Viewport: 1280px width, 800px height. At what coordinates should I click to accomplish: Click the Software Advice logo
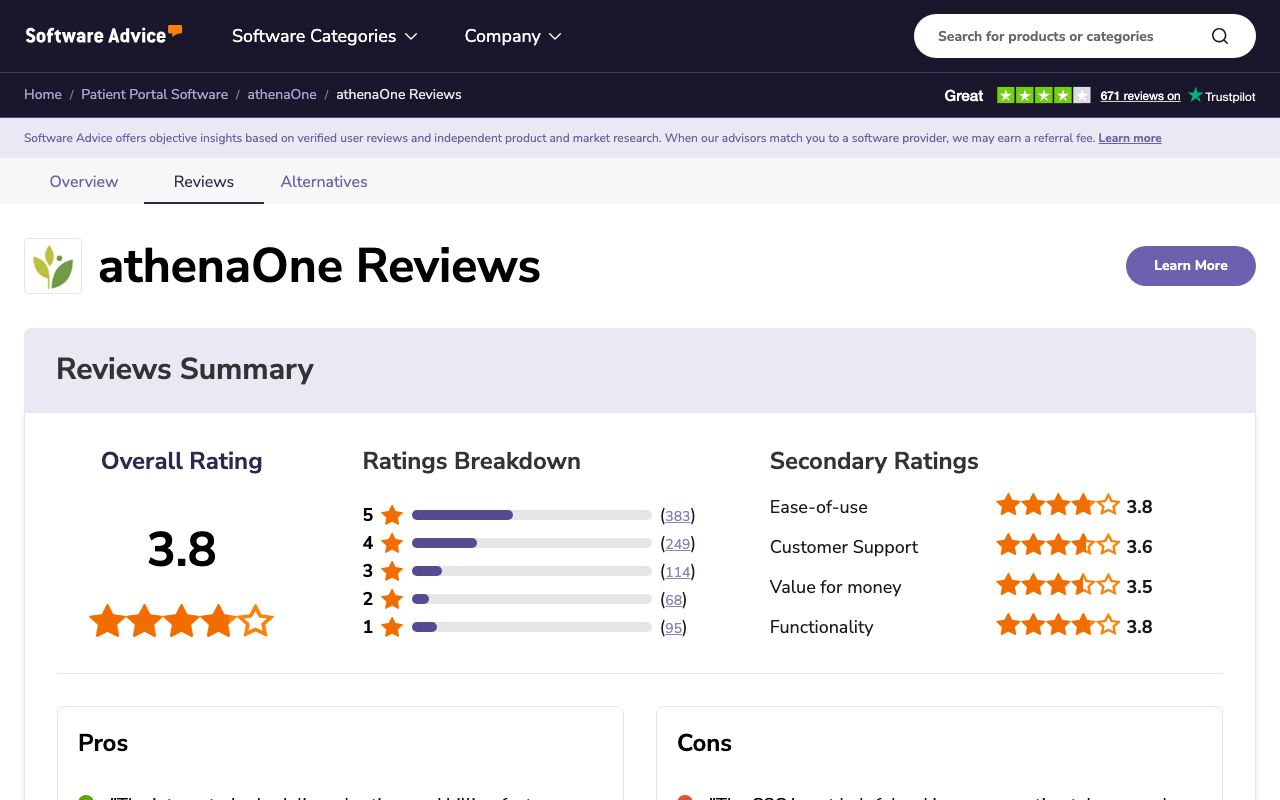(104, 35)
